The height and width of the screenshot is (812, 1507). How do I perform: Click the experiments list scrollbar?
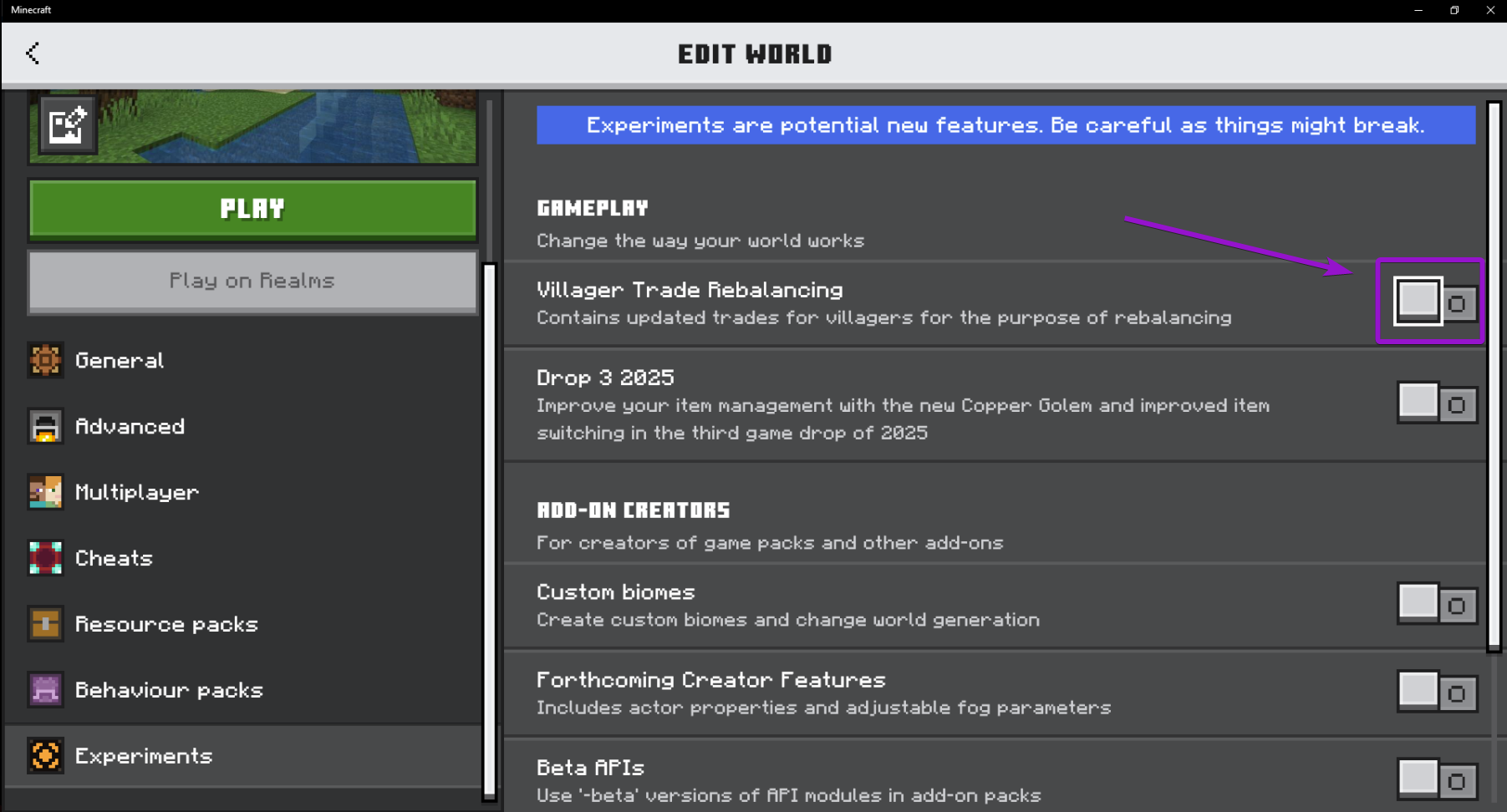point(1494,376)
